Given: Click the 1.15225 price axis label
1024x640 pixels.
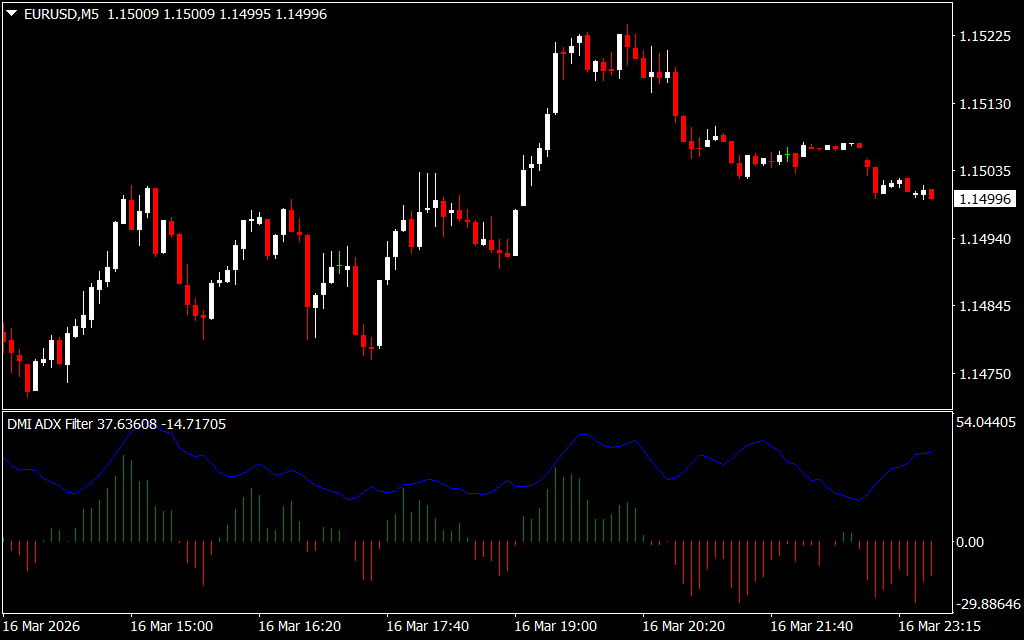Looking at the screenshot, I should [984, 37].
